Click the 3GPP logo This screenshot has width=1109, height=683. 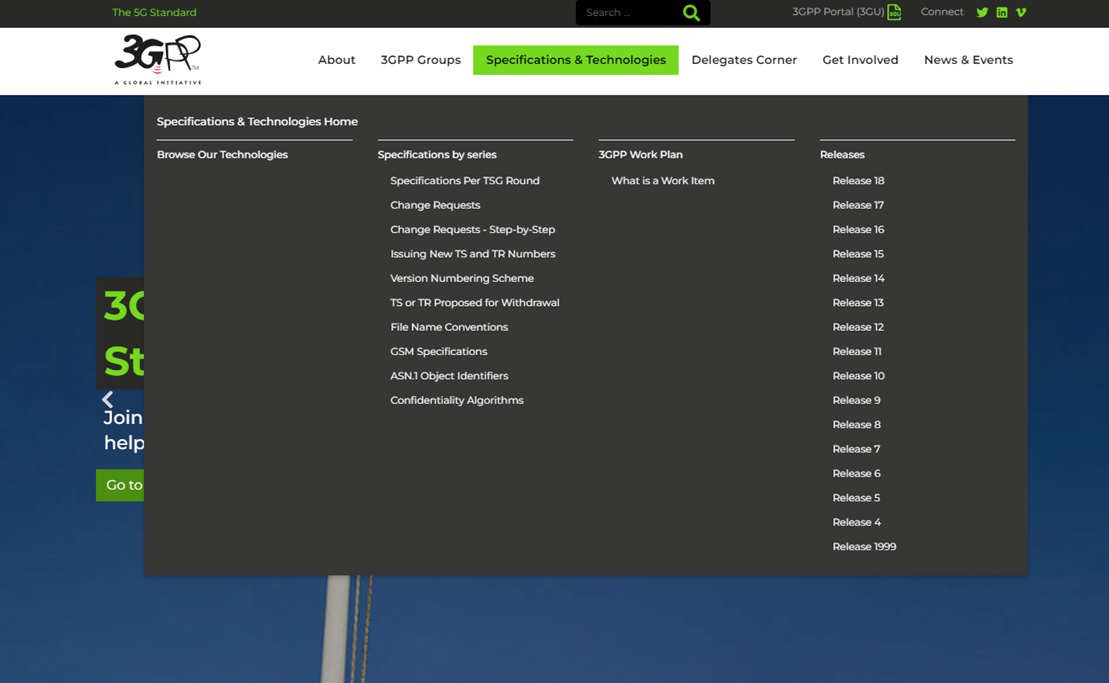[x=158, y=59]
